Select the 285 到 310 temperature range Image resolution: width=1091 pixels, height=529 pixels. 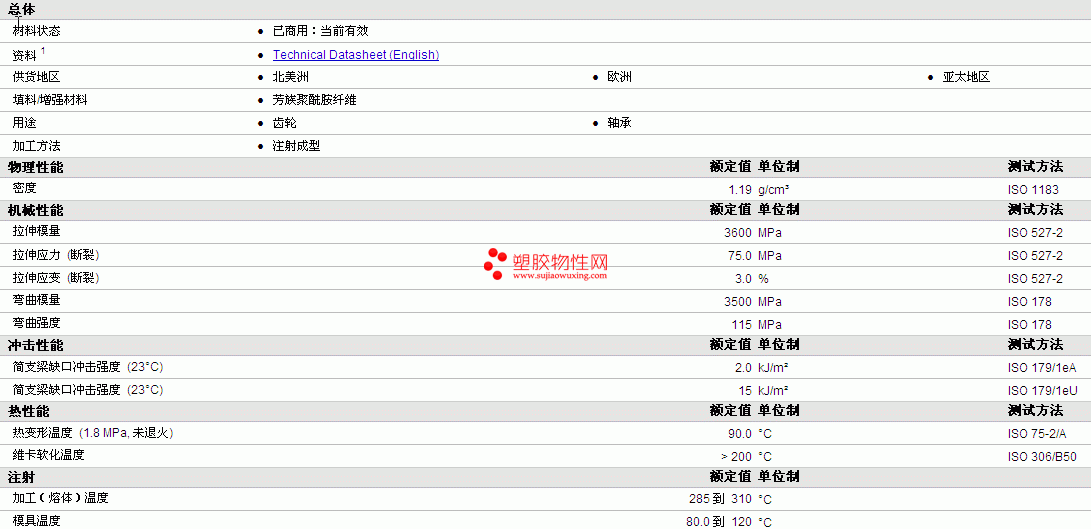721,499
